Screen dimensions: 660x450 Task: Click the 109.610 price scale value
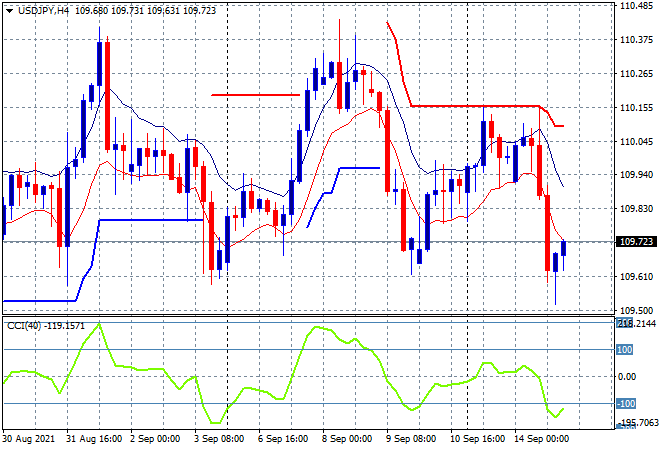(636, 277)
